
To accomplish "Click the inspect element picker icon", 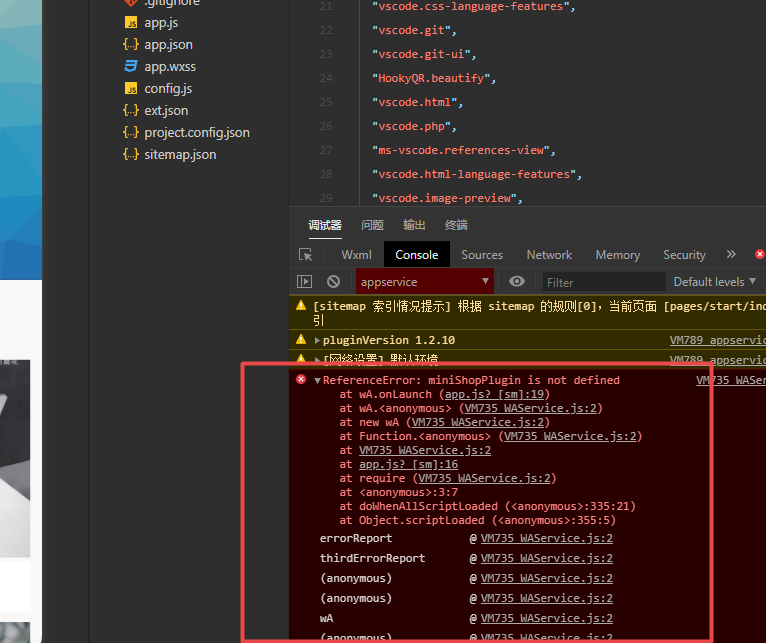I will 306,255.
